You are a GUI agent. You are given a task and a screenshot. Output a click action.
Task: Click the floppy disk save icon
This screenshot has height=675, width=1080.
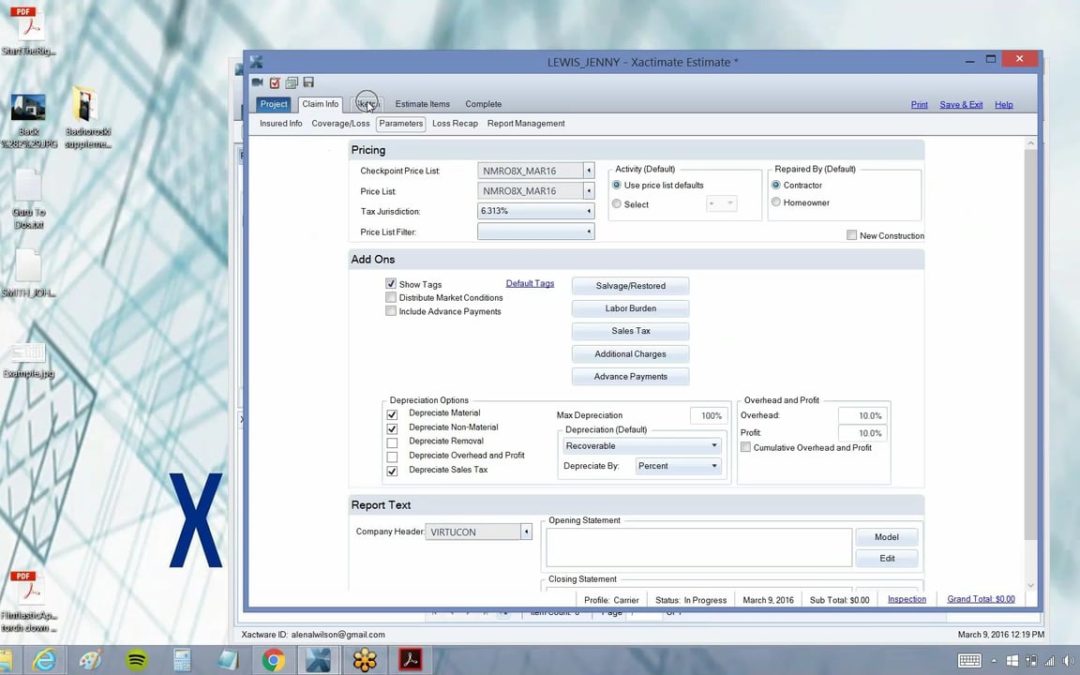(308, 82)
